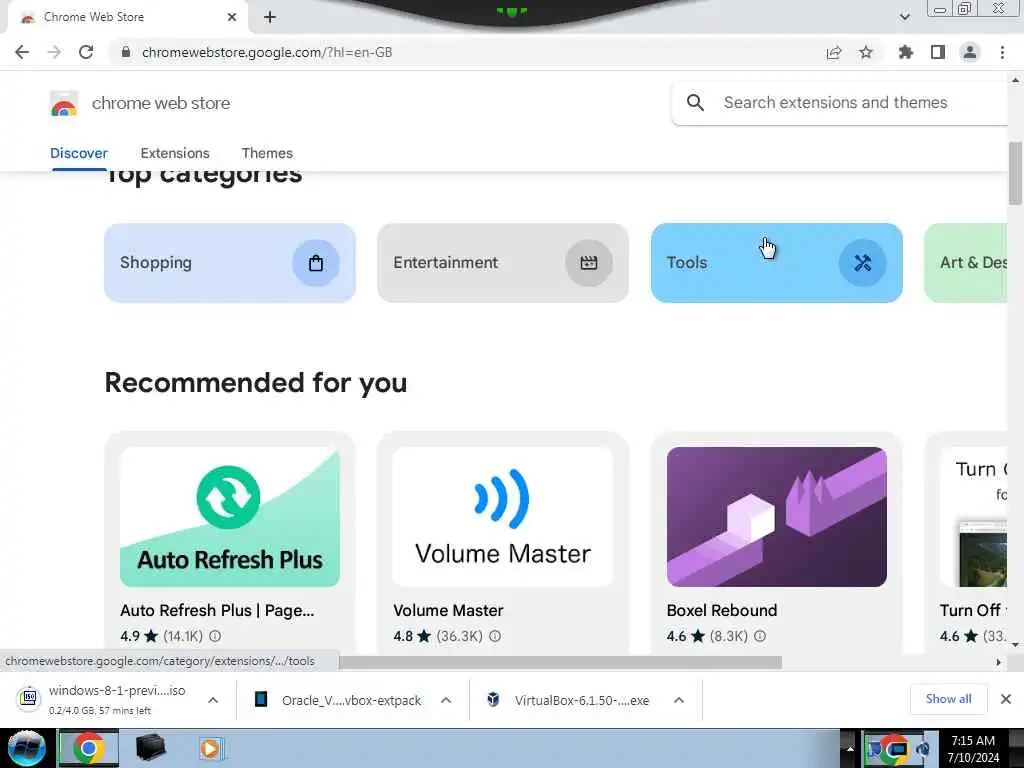This screenshot has width=1024, height=768.
Task: Click the Tools wrench icon
Action: coord(862,263)
